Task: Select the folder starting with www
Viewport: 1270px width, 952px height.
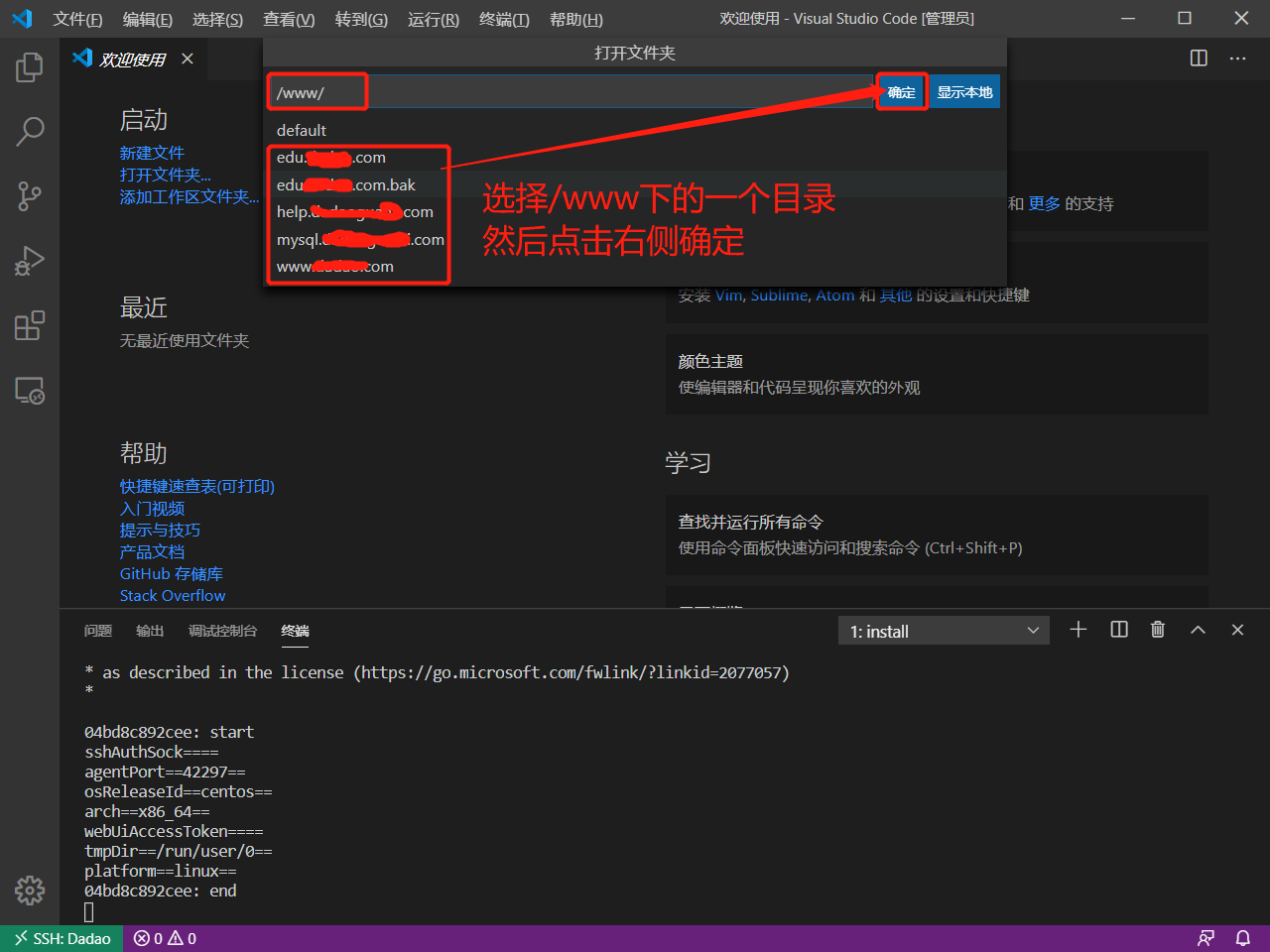Action: tap(635, 266)
